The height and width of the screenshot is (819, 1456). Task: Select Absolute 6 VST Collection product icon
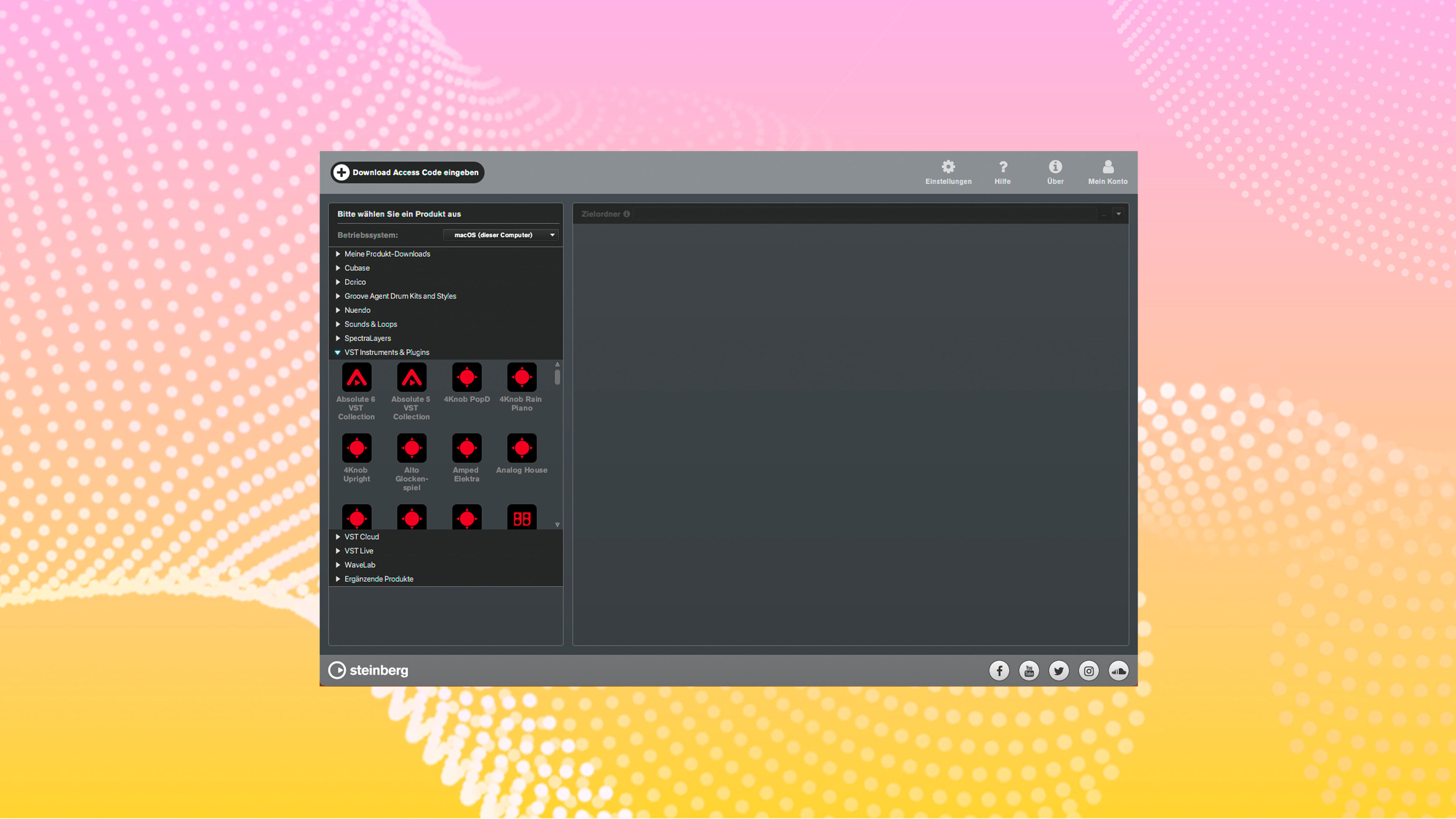[357, 377]
